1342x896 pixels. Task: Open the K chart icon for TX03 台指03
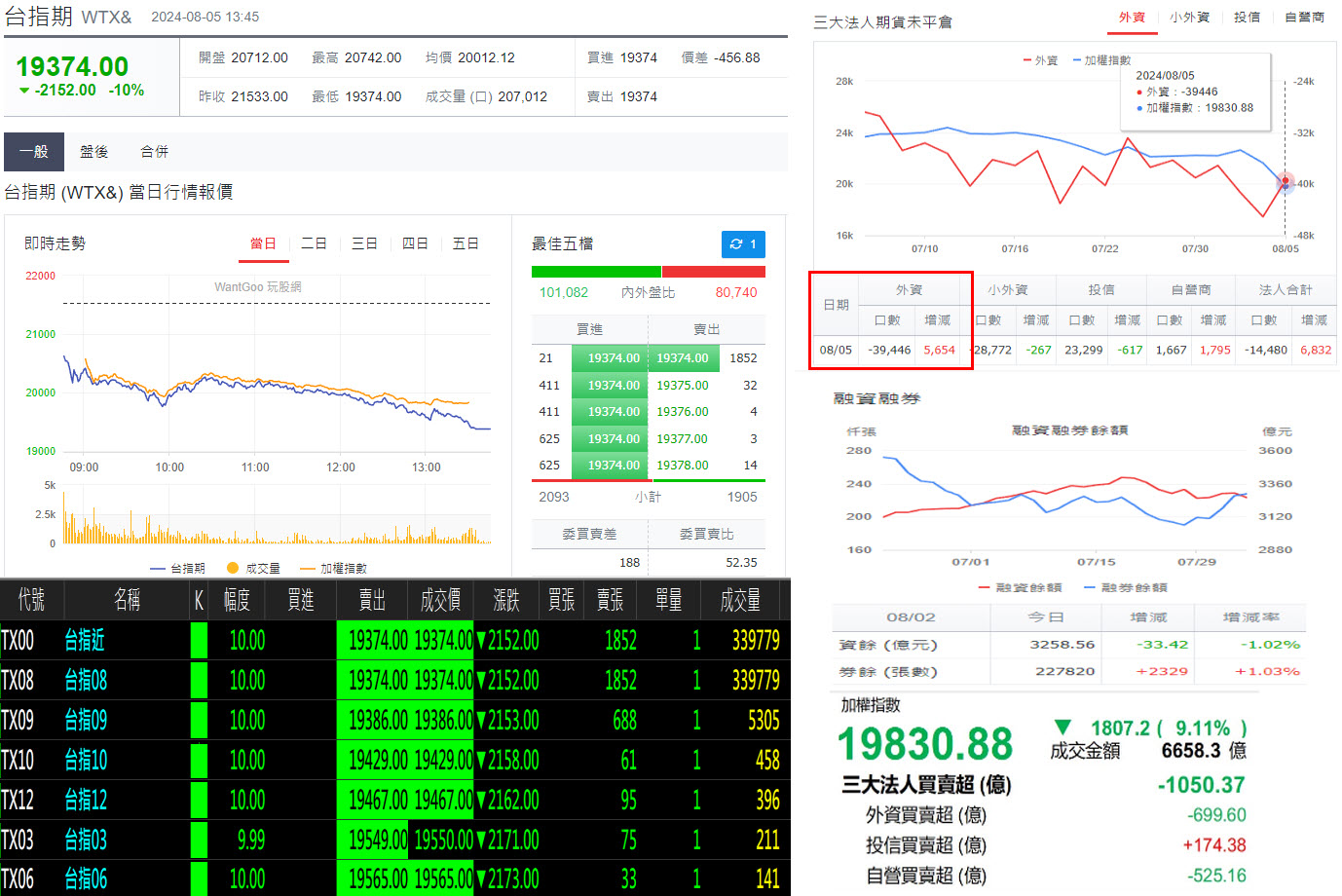(x=198, y=840)
